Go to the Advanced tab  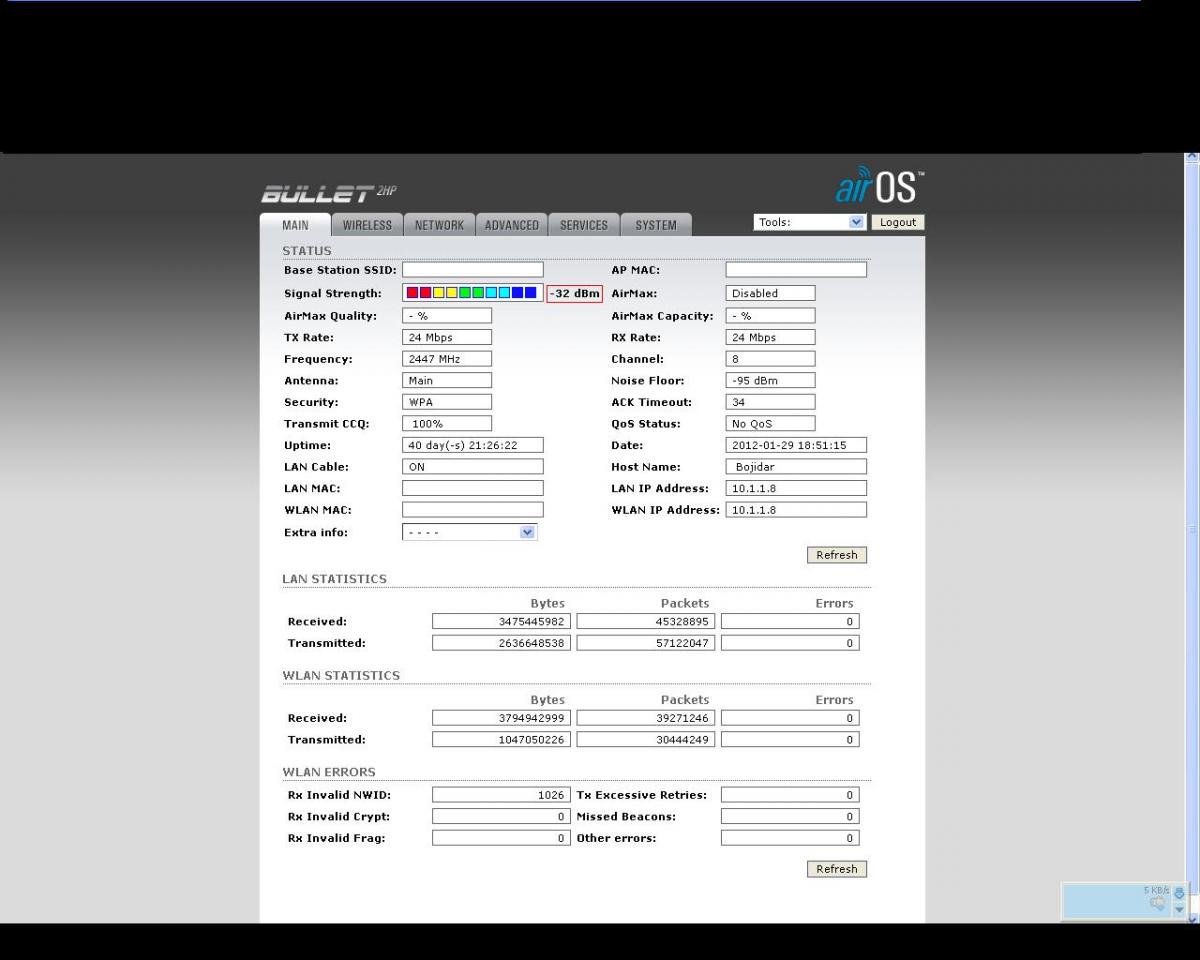tap(511, 225)
